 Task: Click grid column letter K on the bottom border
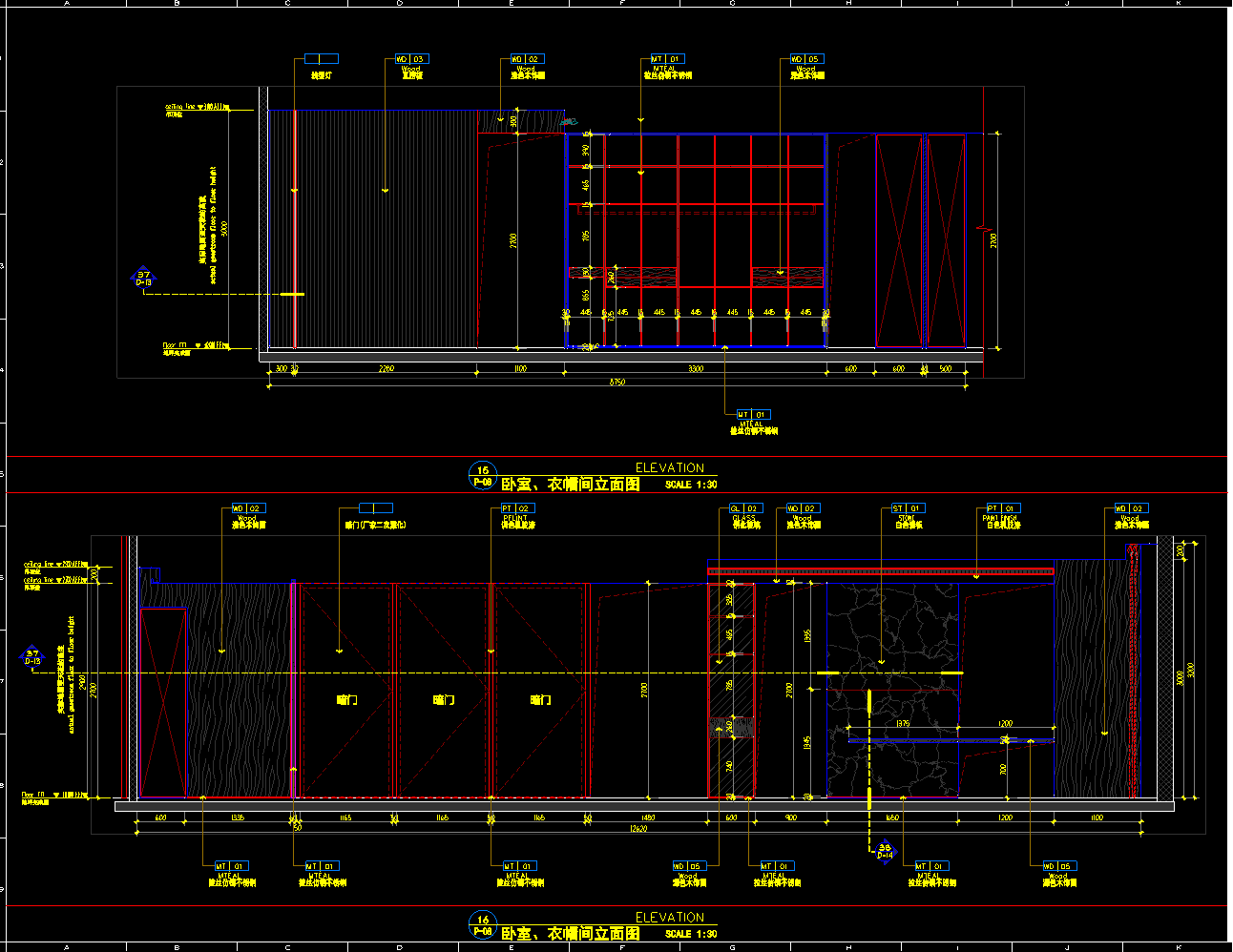pos(1179,947)
